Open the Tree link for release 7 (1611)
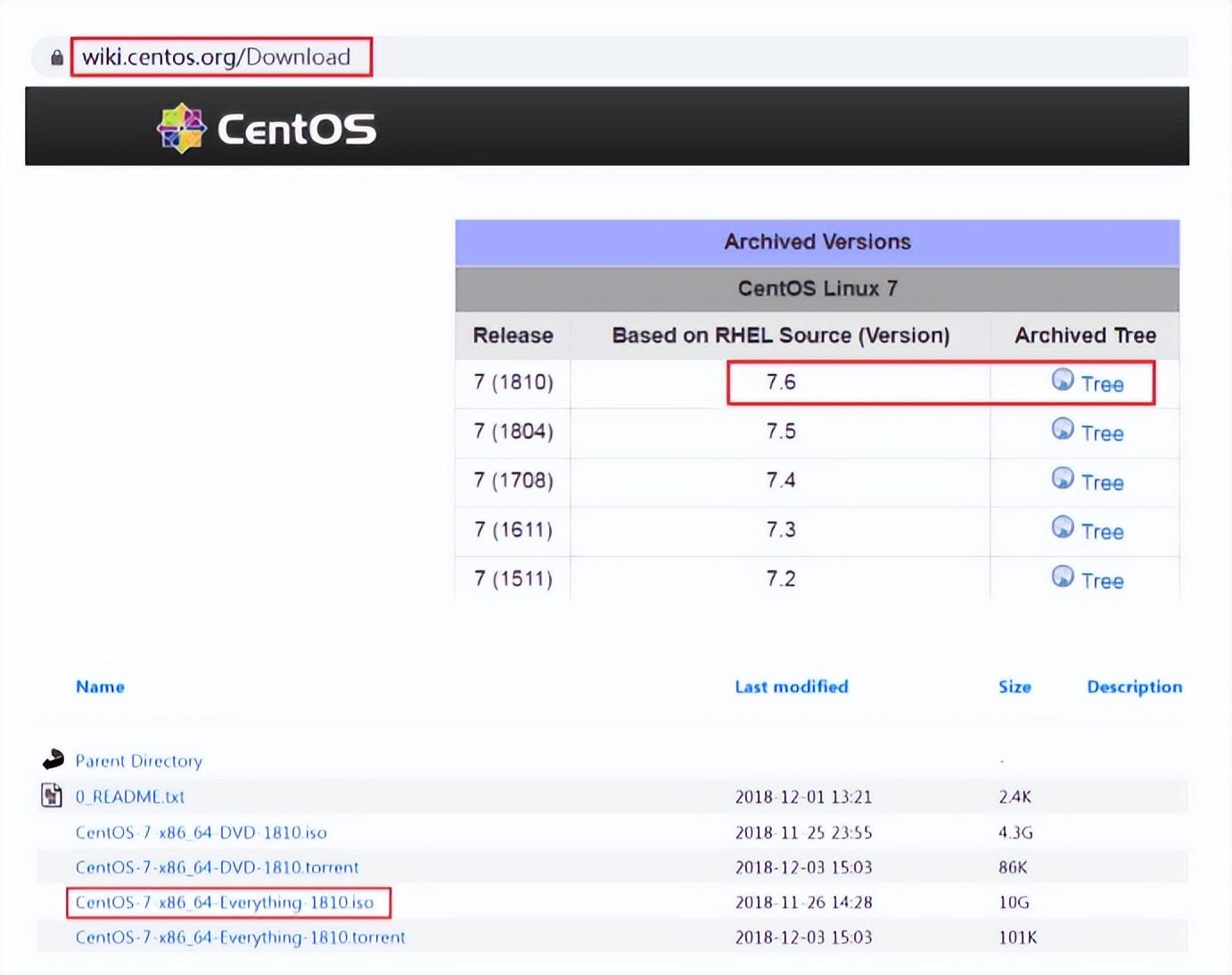 [x=1102, y=532]
